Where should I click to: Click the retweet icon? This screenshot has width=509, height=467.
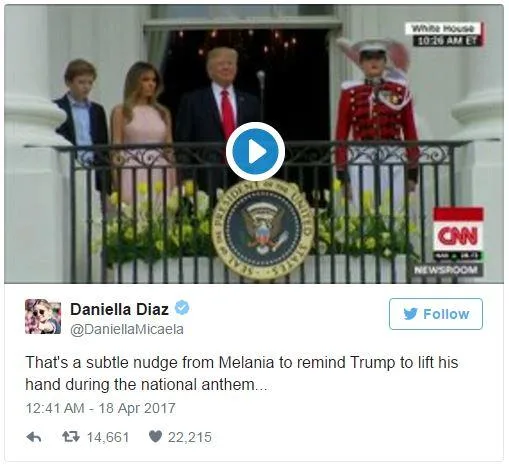pos(71,436)
